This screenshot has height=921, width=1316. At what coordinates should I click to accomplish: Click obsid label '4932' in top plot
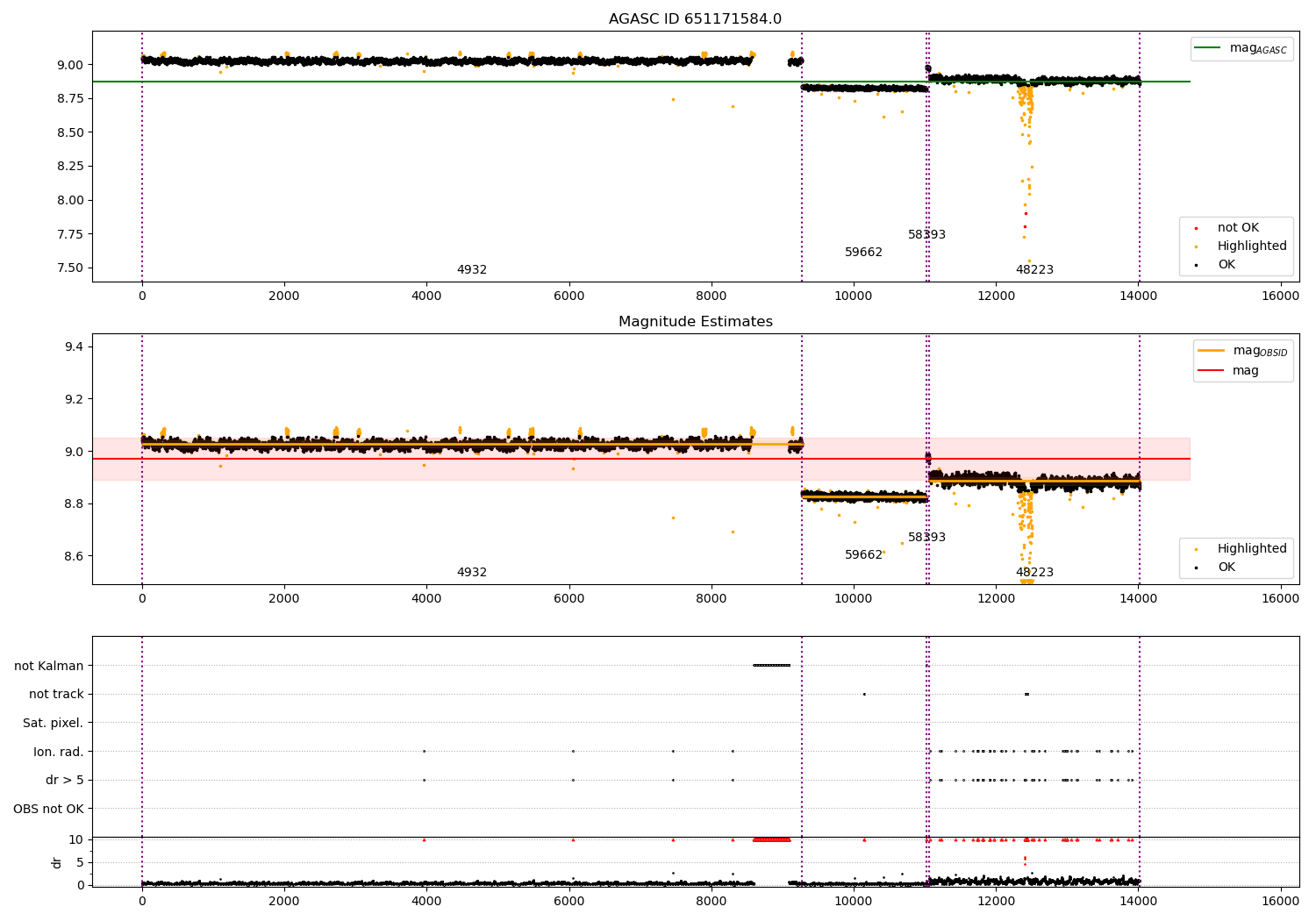click(472, 270)
